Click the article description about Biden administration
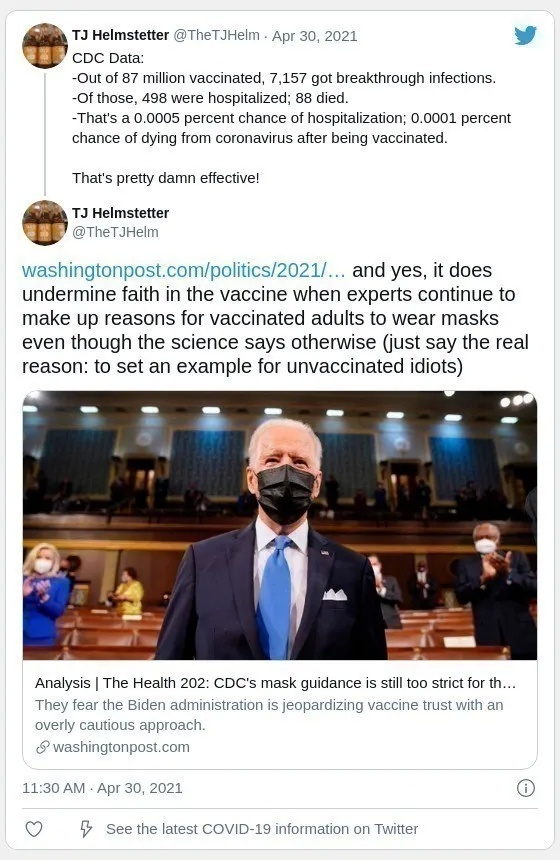This screenshot has height=860, width=560. [269, 715]
